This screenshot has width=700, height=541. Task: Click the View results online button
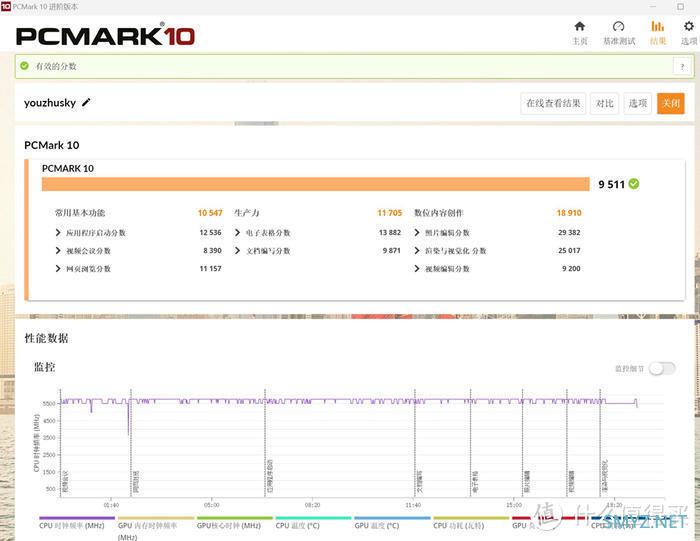[x=553, y=104]
